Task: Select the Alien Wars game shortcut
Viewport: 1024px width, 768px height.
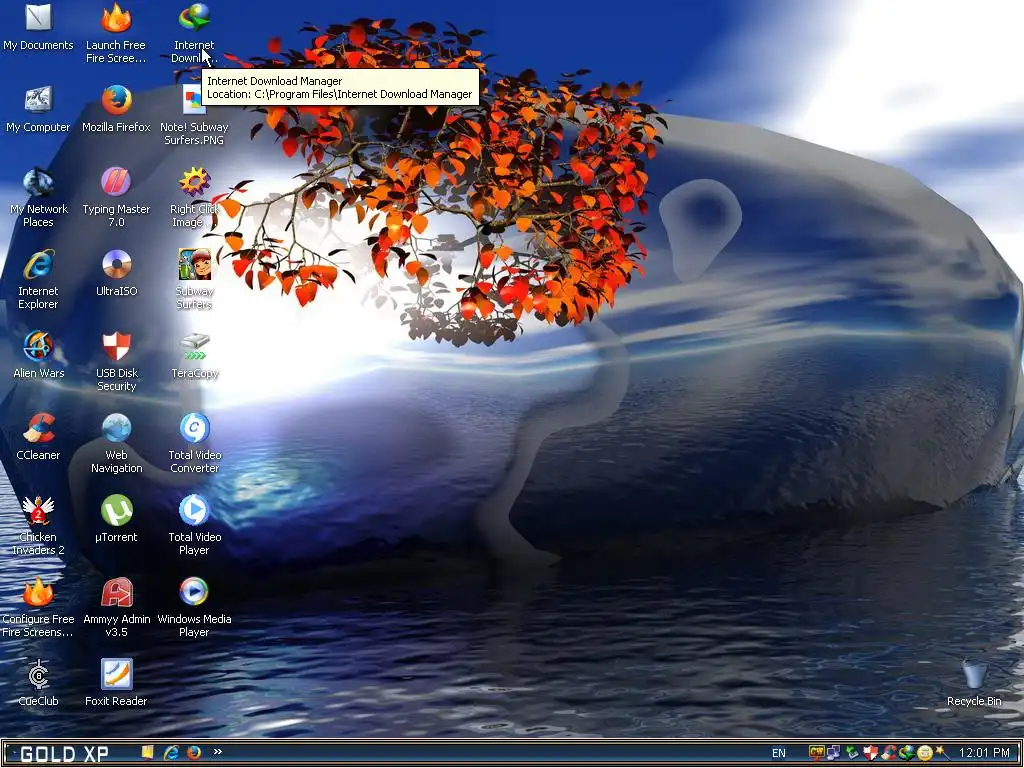Action: 39,355
